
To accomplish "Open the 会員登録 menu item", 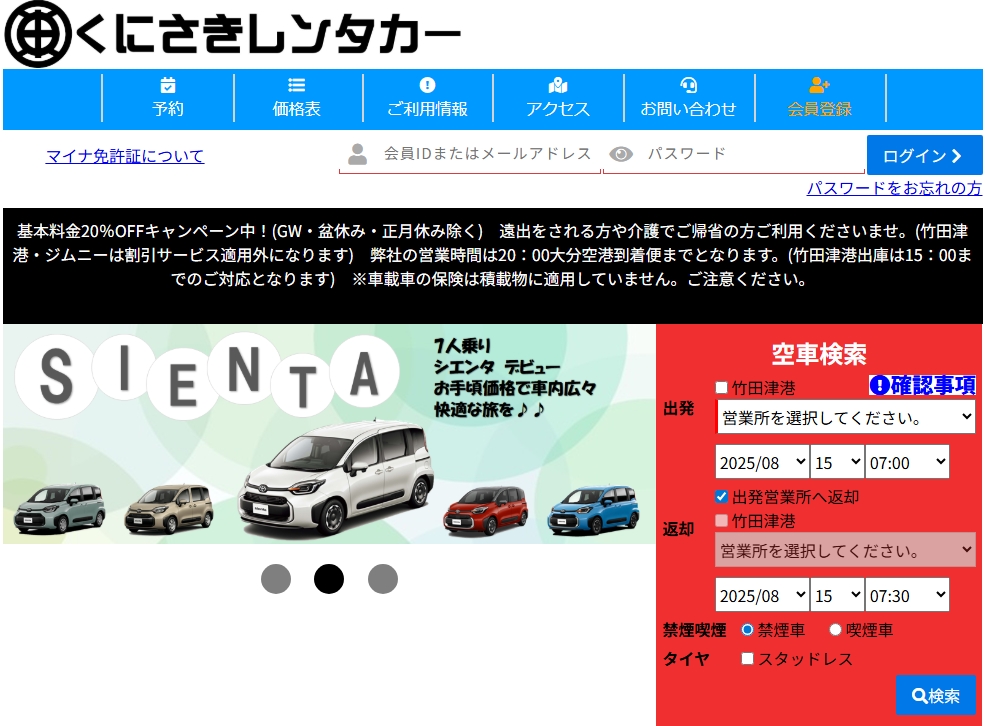I will (x=819, y=99).
